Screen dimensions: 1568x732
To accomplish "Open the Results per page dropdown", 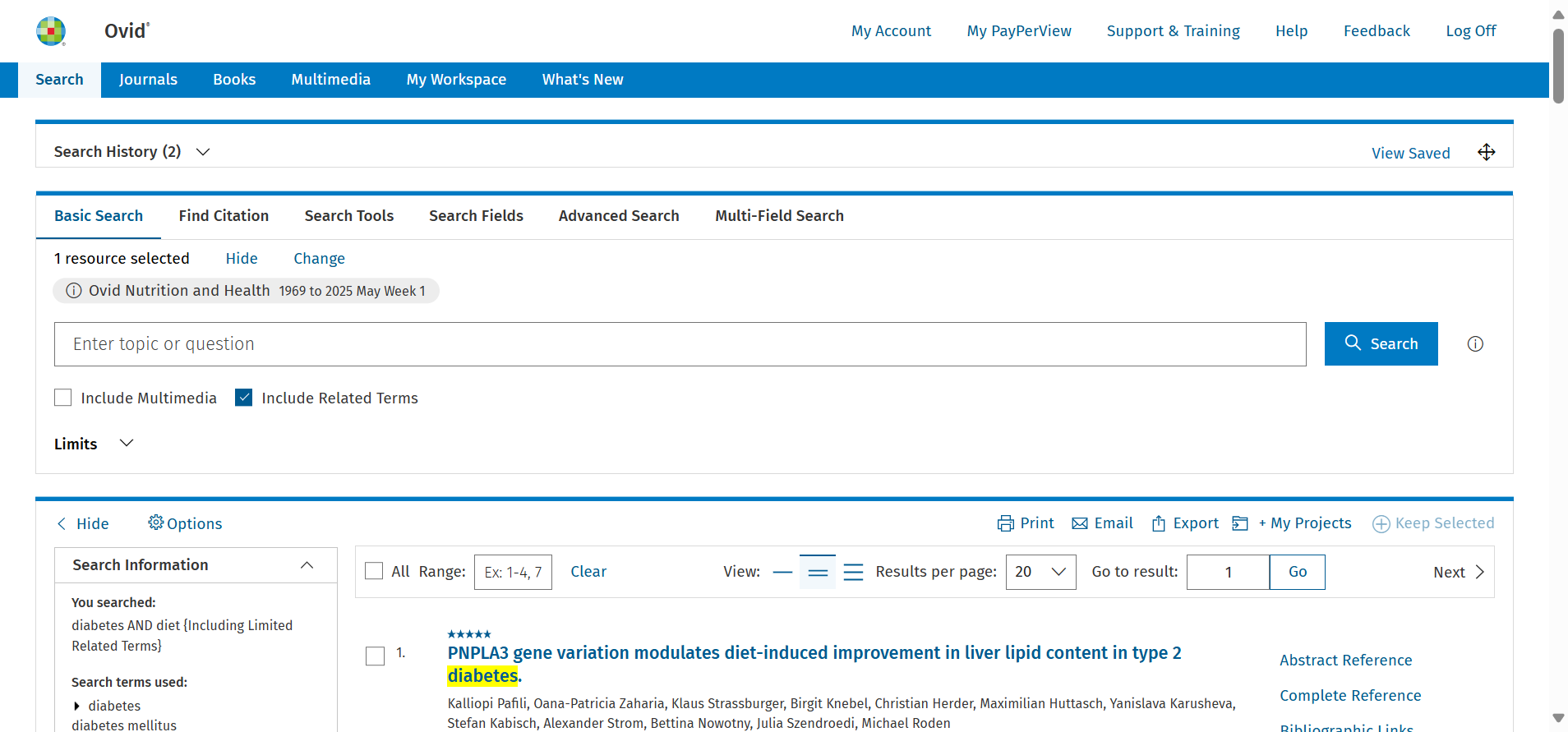I will point(1040,572).
